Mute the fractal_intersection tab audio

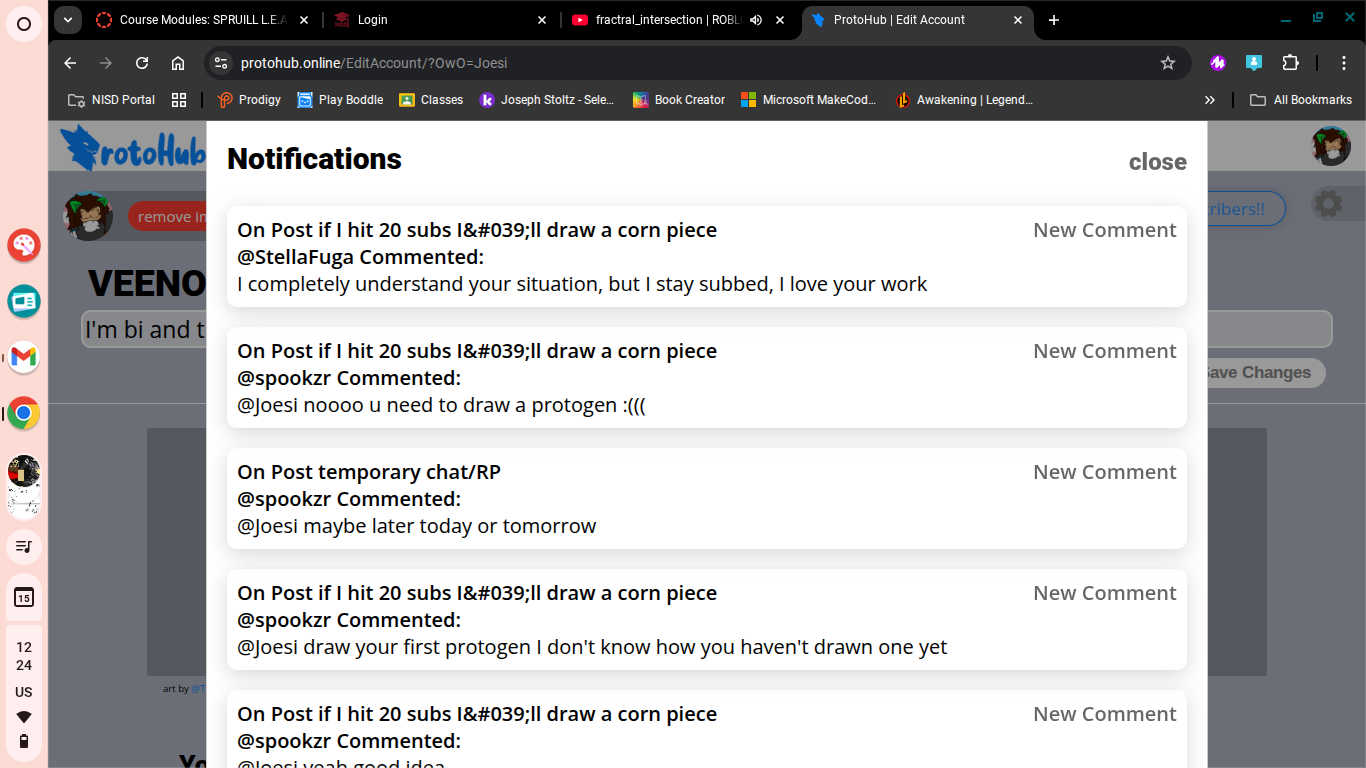tap(756, 20)
